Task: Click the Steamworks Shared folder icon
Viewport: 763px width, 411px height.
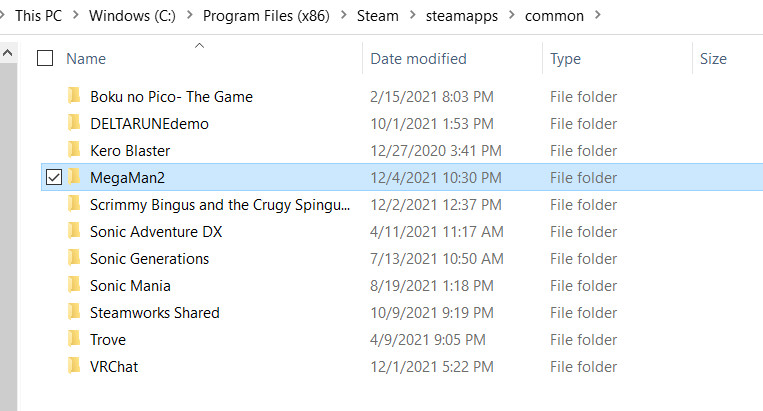Action: (x=73, y=313)
